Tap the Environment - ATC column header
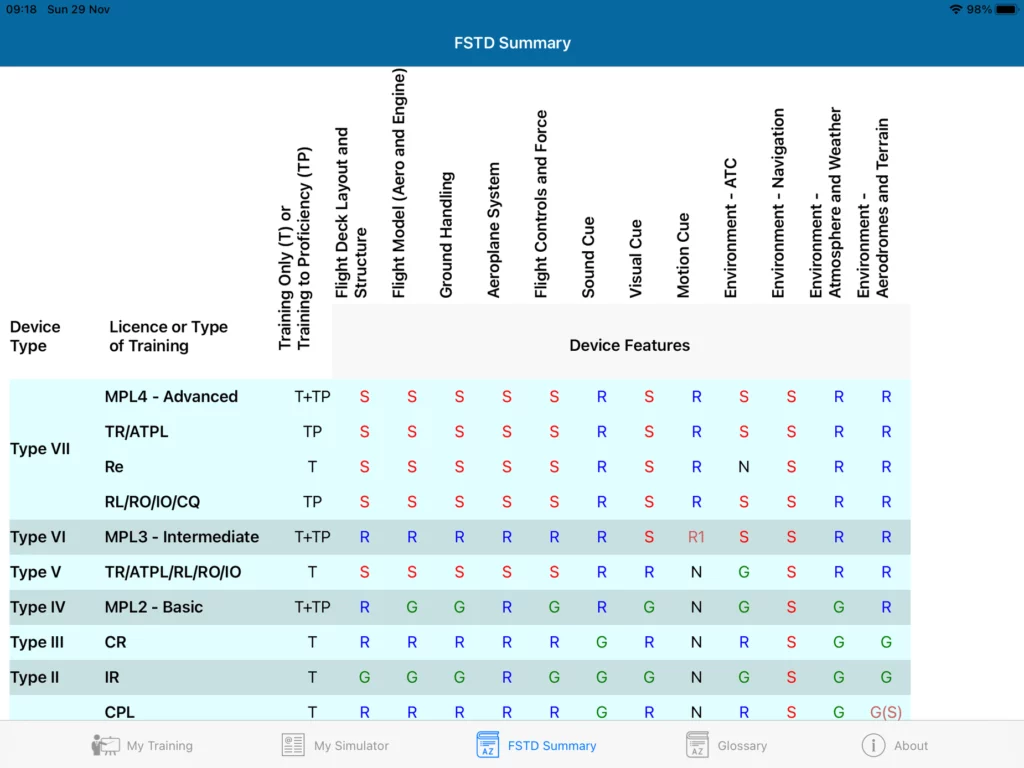Screen dimensions: 1024x768 click(x=731, y=228)
